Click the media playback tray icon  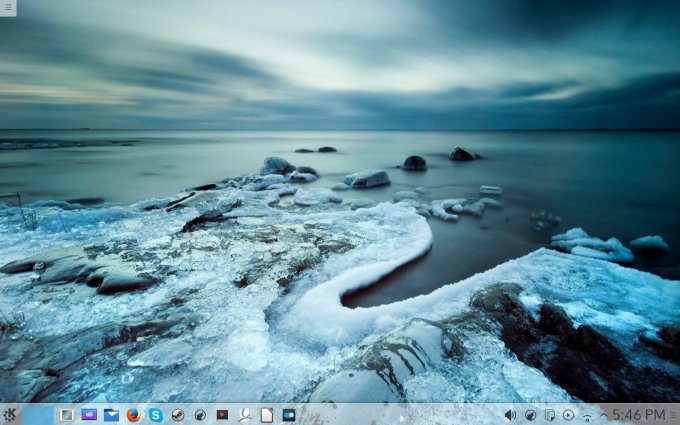pyautogui.click(x=568, y=414)
